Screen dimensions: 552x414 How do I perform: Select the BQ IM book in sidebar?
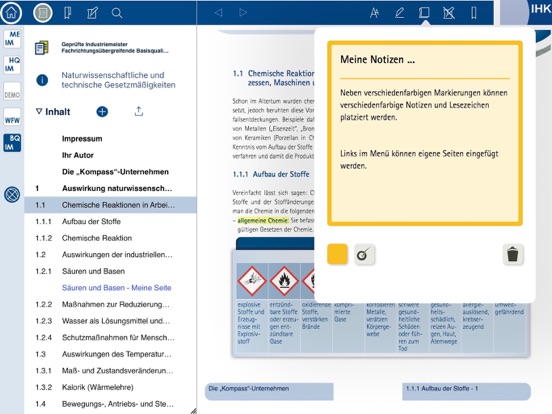tap(12, 143)
